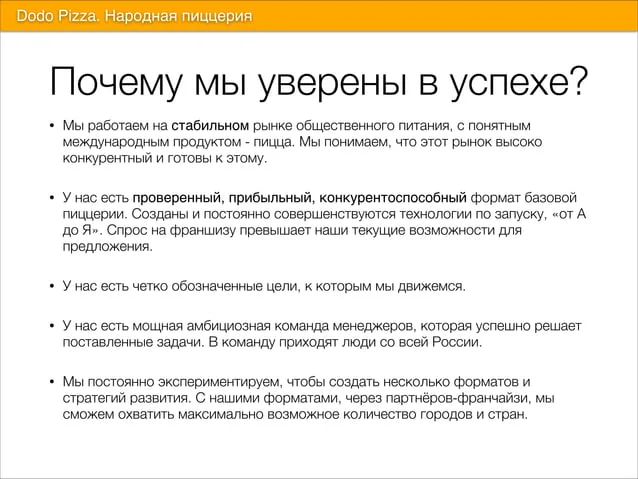Click the word 'предложения.'
Screen dimensions: 638x479
(x=107, y=246)
